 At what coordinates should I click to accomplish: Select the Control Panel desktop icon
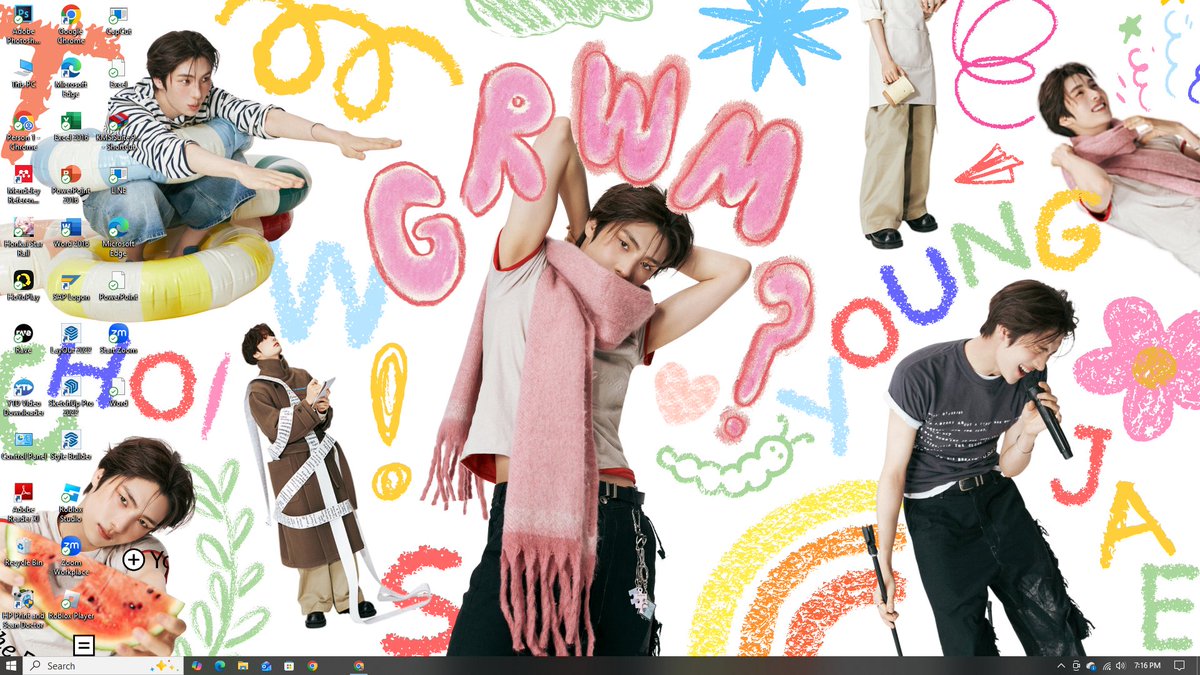(22, 446)
